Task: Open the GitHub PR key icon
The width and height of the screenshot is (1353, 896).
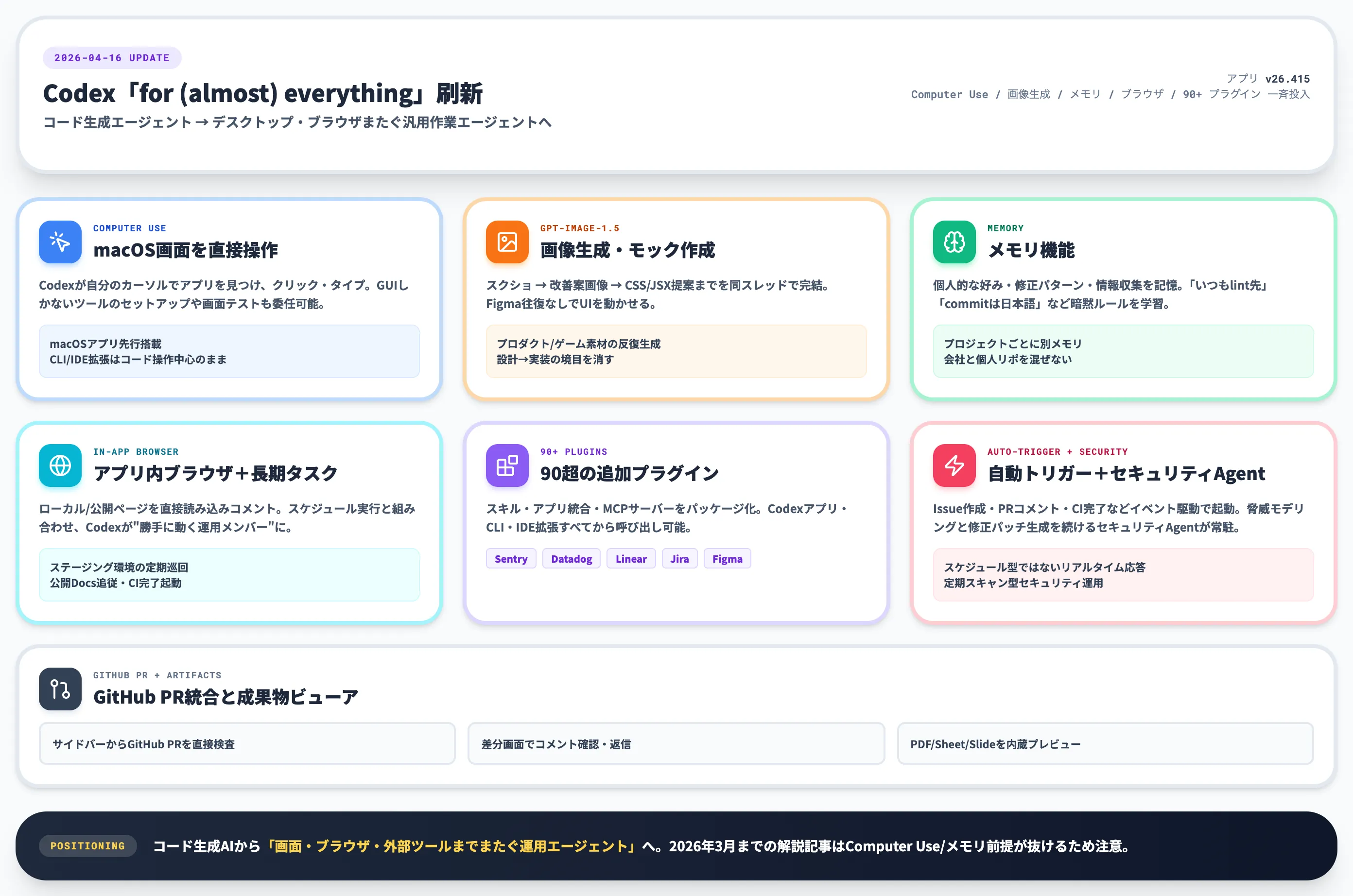Action: [x=59, y=689]
